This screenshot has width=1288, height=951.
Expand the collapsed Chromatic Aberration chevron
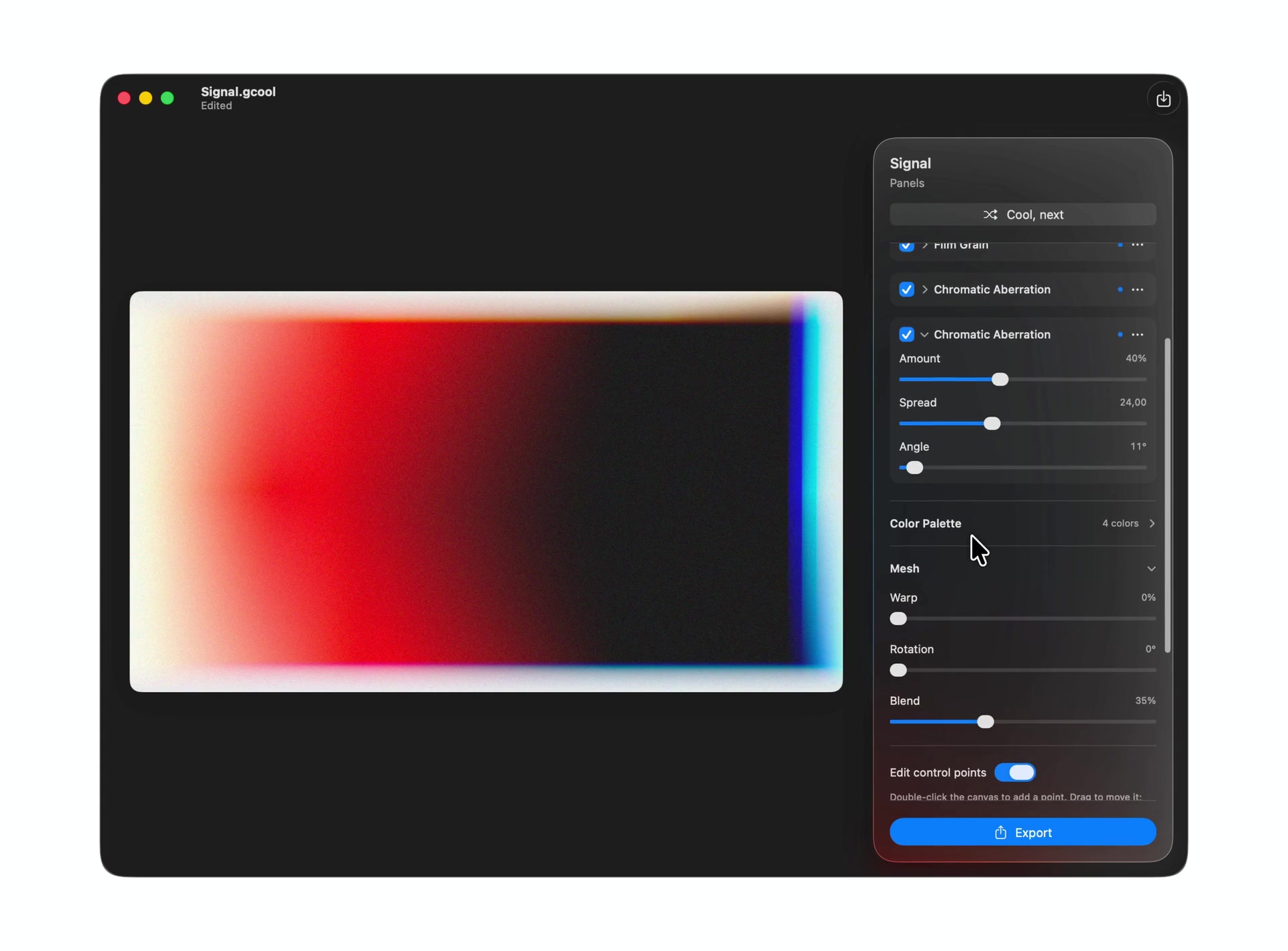925,290
